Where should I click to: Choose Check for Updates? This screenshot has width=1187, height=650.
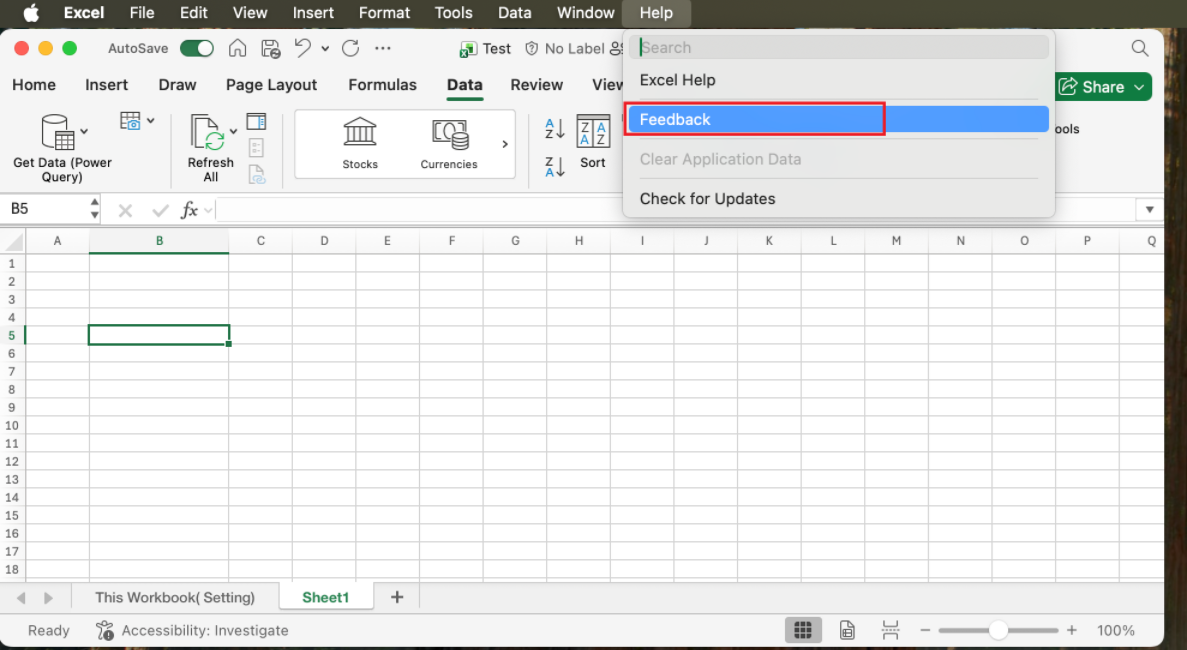click(x=707, y=199)
